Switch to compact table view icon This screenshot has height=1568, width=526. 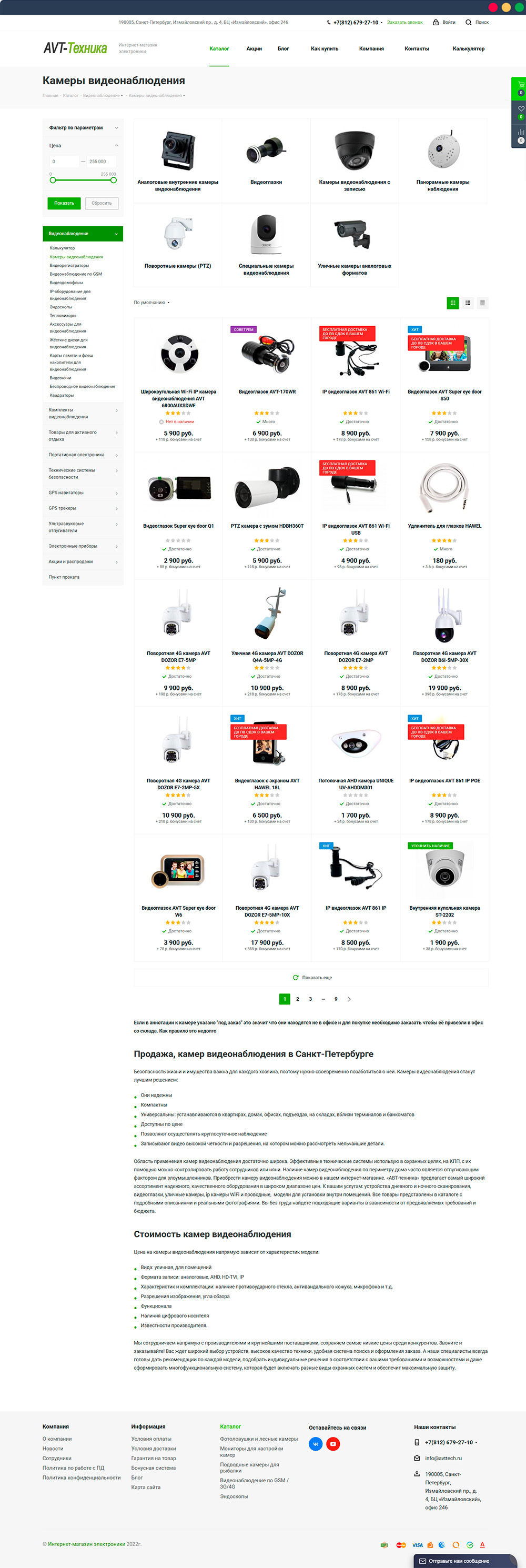pyautogui.click(x=482, y=303)
